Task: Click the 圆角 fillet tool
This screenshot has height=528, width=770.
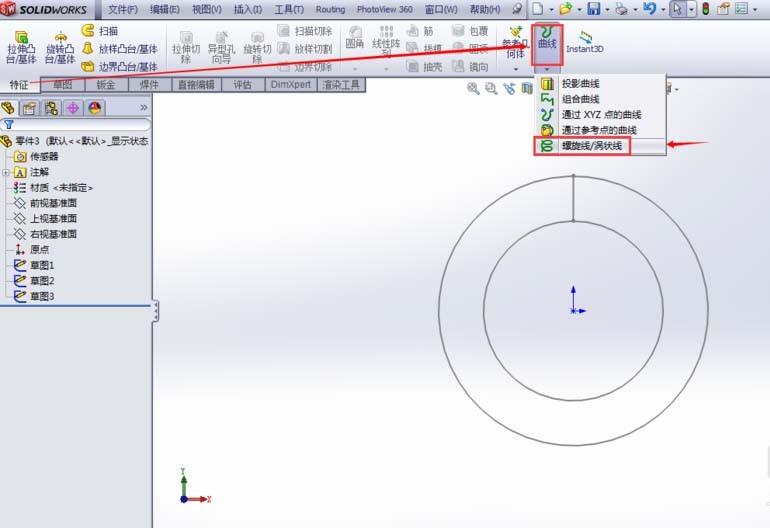Action: [x=355, y=38]
